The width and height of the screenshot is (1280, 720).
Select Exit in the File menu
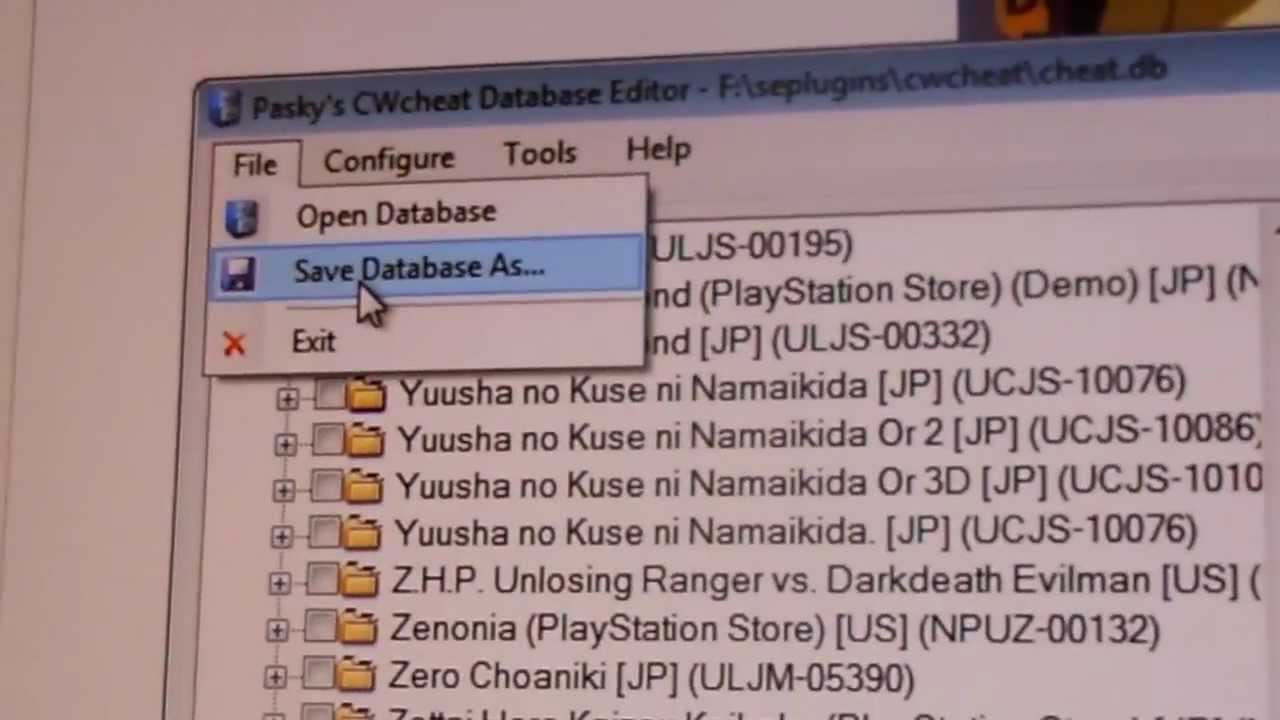click(x=314, y=342)
